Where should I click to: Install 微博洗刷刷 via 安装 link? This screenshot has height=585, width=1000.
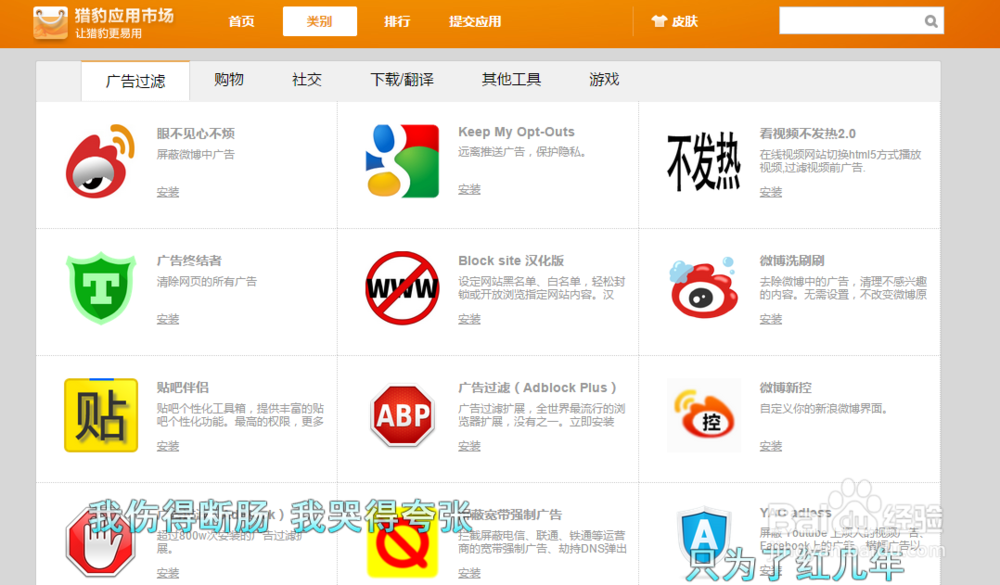click(x=770, y=319)
